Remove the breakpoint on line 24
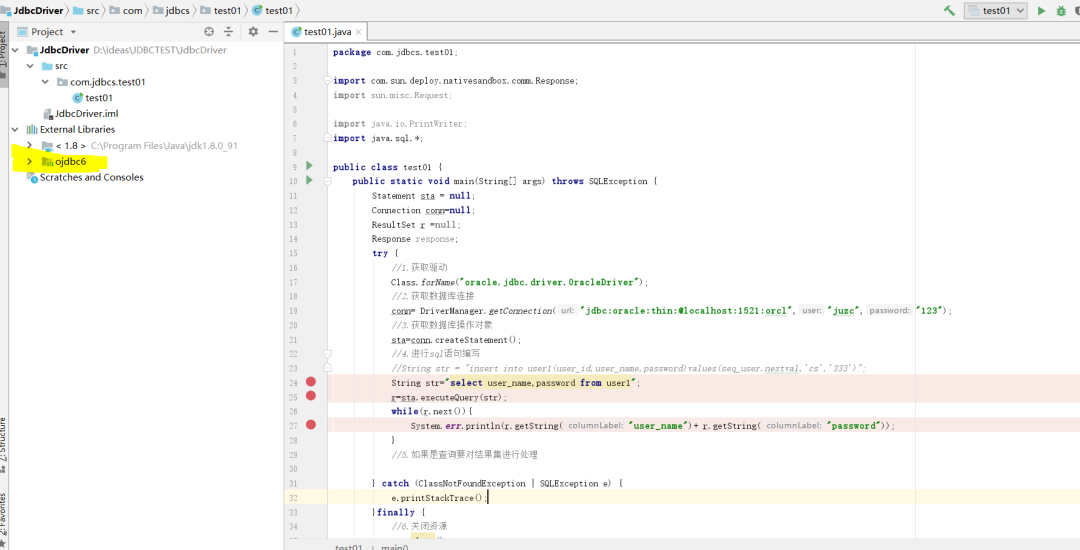 [x=311, y=382]
